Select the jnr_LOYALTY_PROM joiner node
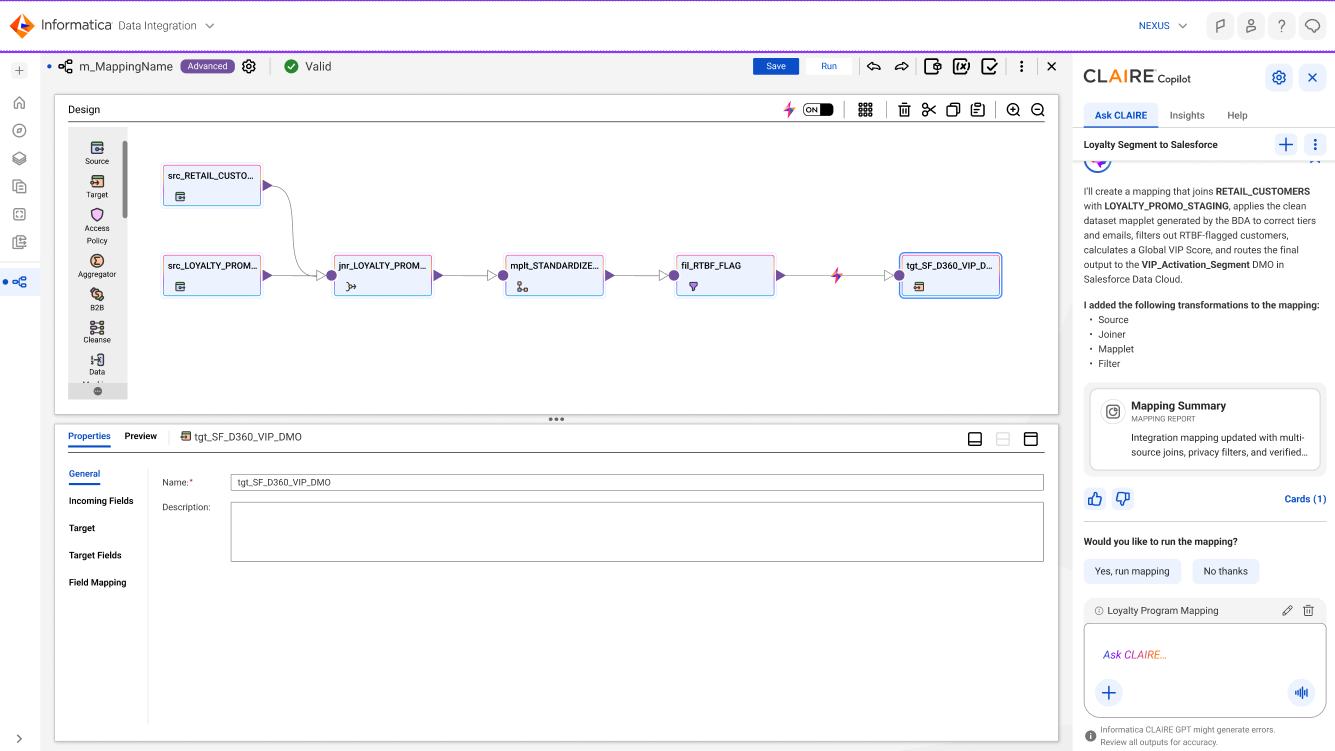1335x751 pixels. (383, 275)
